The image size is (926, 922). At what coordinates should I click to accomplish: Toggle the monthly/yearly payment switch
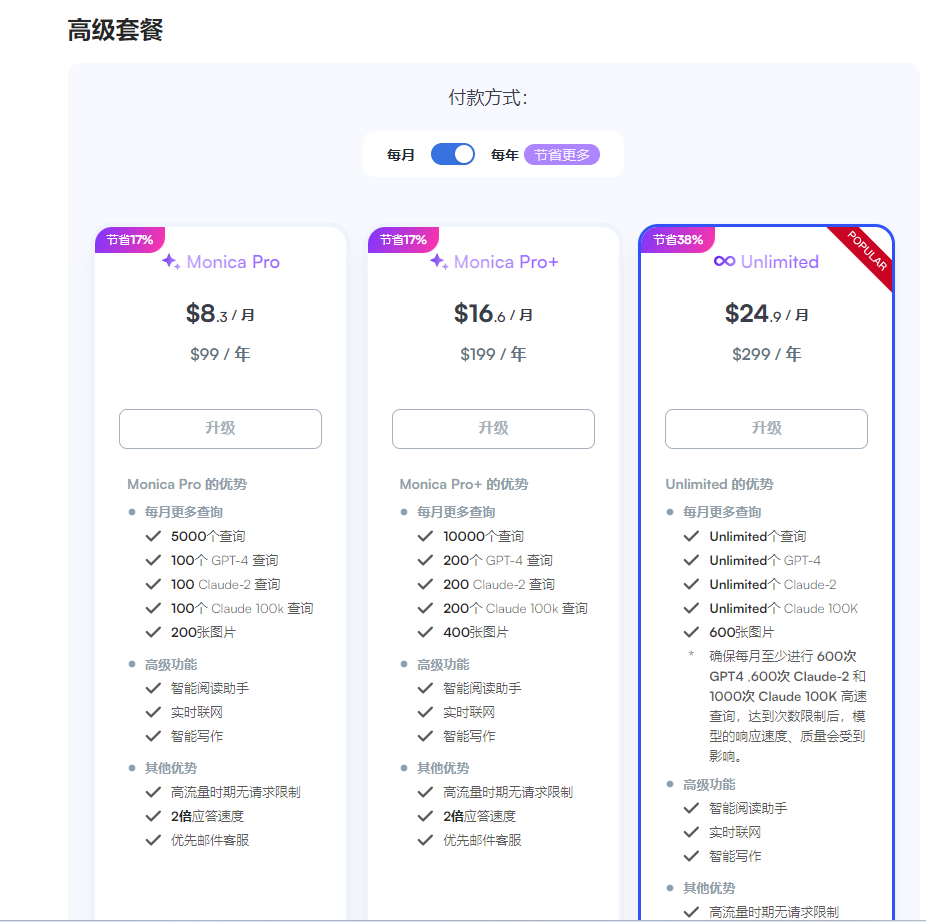tap(452, 155)
